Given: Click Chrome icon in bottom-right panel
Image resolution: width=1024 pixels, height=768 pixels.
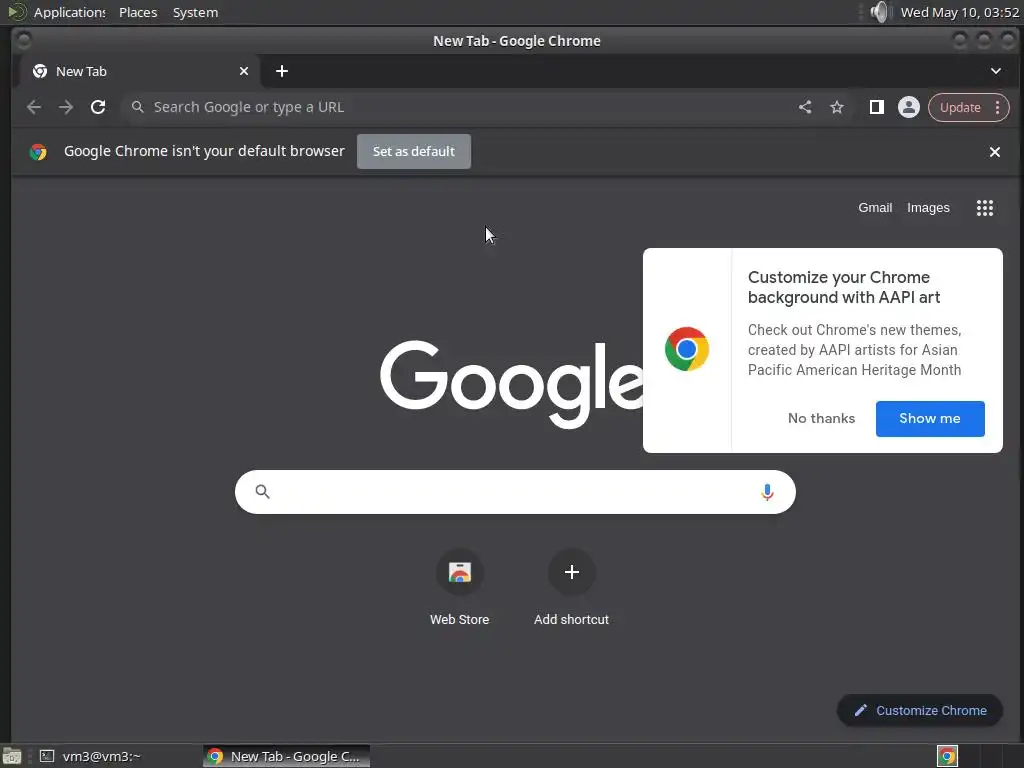Looking at the screenshot, I should click(x=947, y=756).
